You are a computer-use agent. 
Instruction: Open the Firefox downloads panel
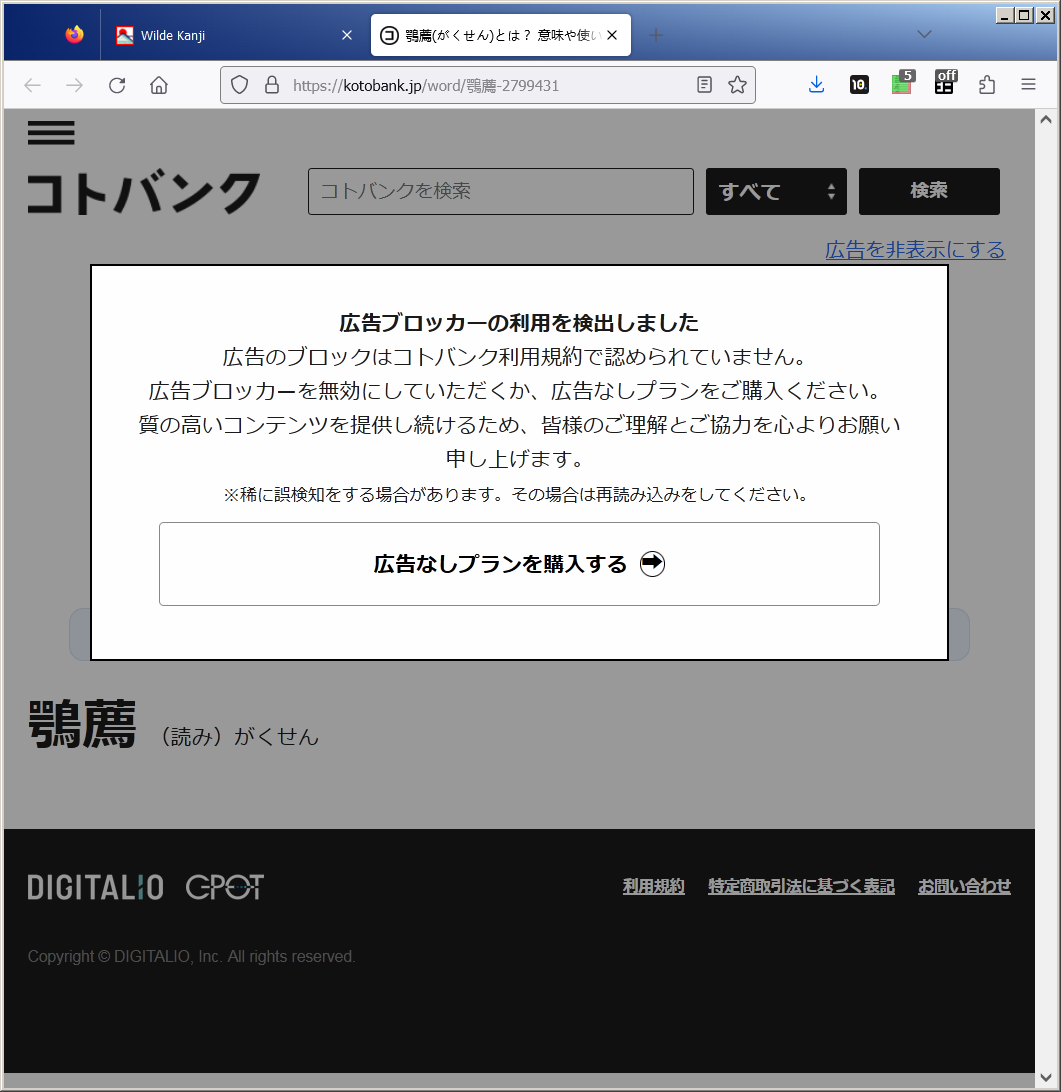tap(816, 85)
